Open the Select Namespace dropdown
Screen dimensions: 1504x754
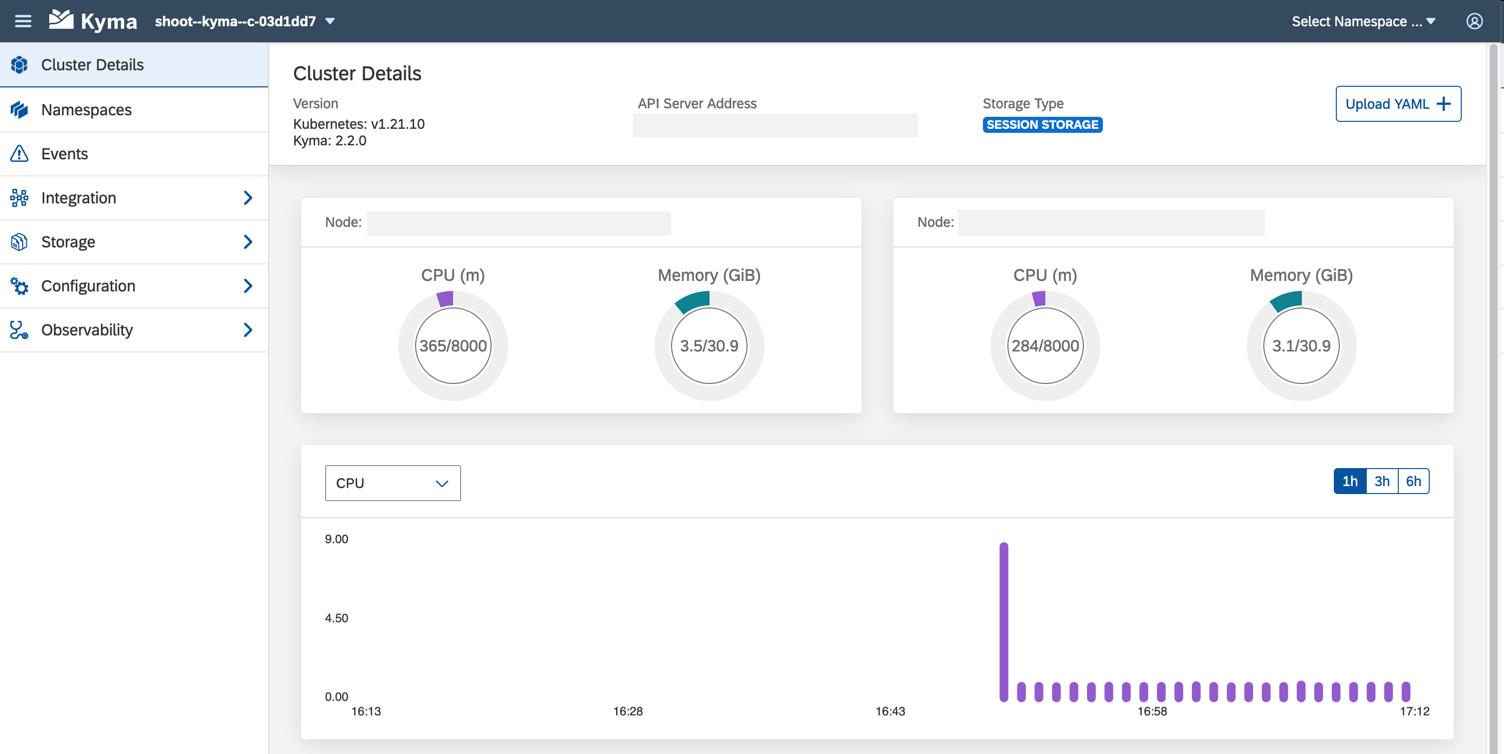click(x=1364, y=21)
